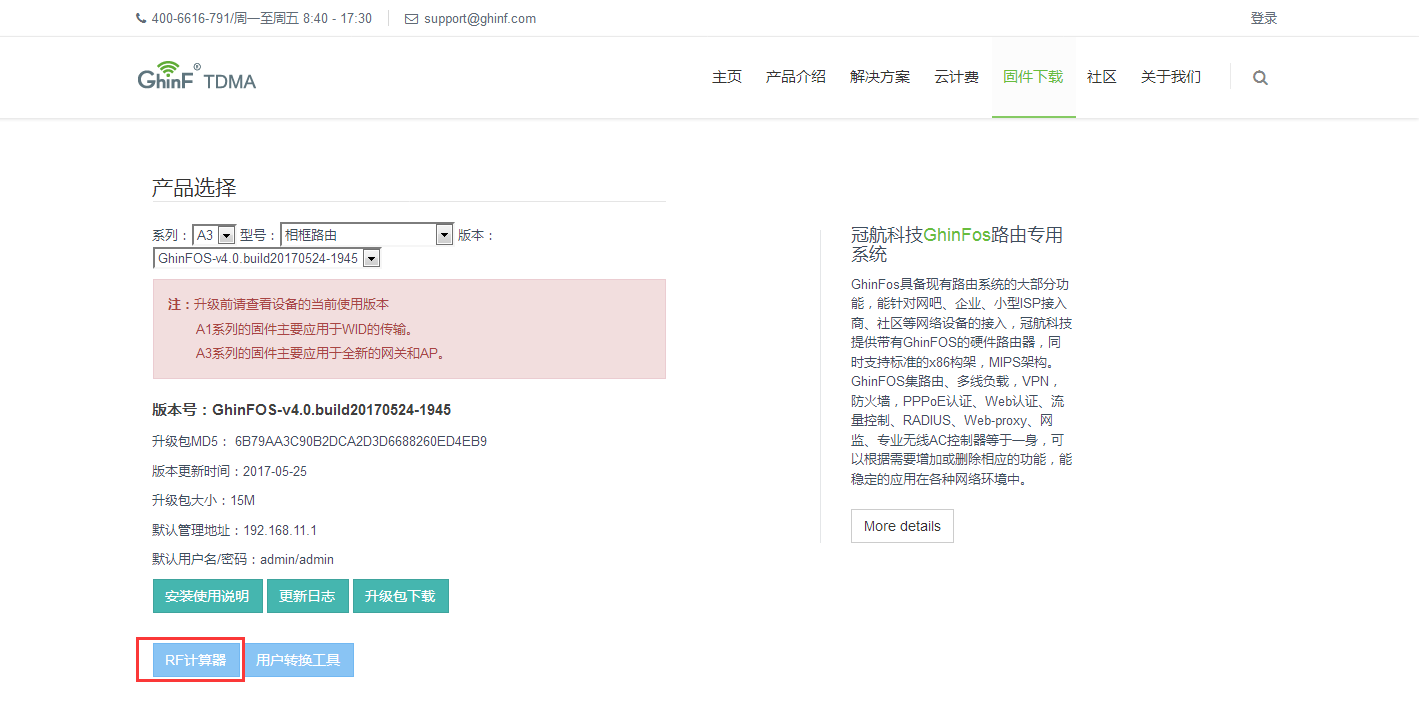Click note line A1系列的固件主要应用于WID的传输
Image resolution: width=1419 pixels, height=717 pixels.
(x=304, y=328)
